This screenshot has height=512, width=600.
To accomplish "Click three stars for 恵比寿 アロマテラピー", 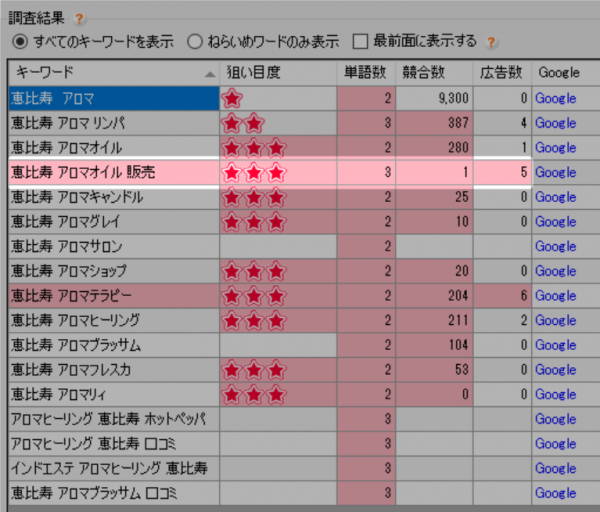I will tap(253, 296).
